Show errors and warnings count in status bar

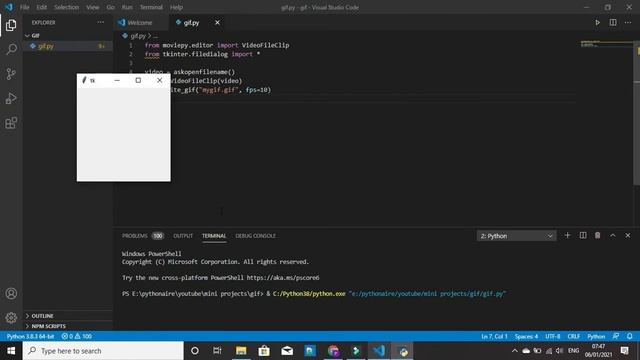point(76,336)
